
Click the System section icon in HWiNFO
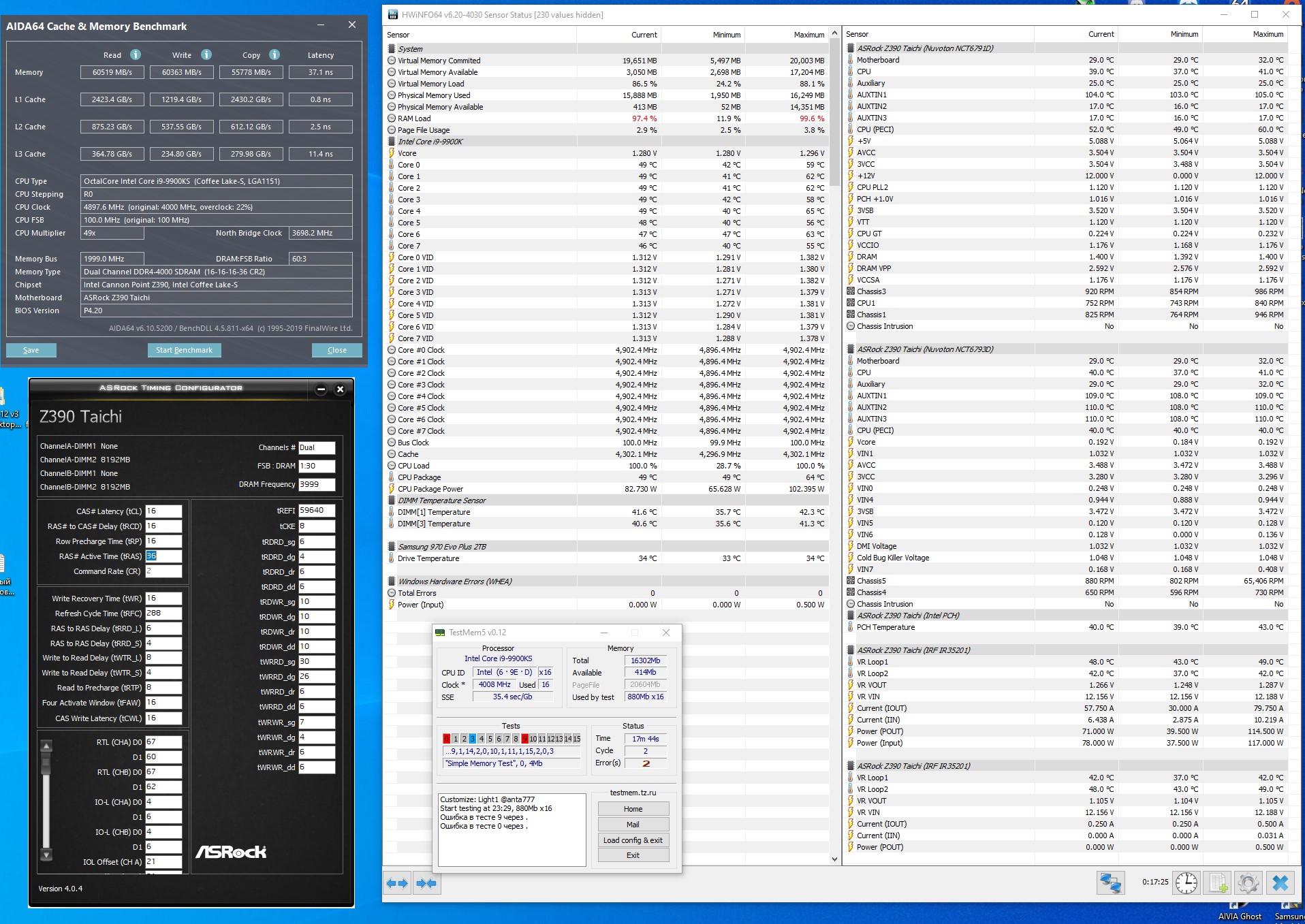(392, 49)
